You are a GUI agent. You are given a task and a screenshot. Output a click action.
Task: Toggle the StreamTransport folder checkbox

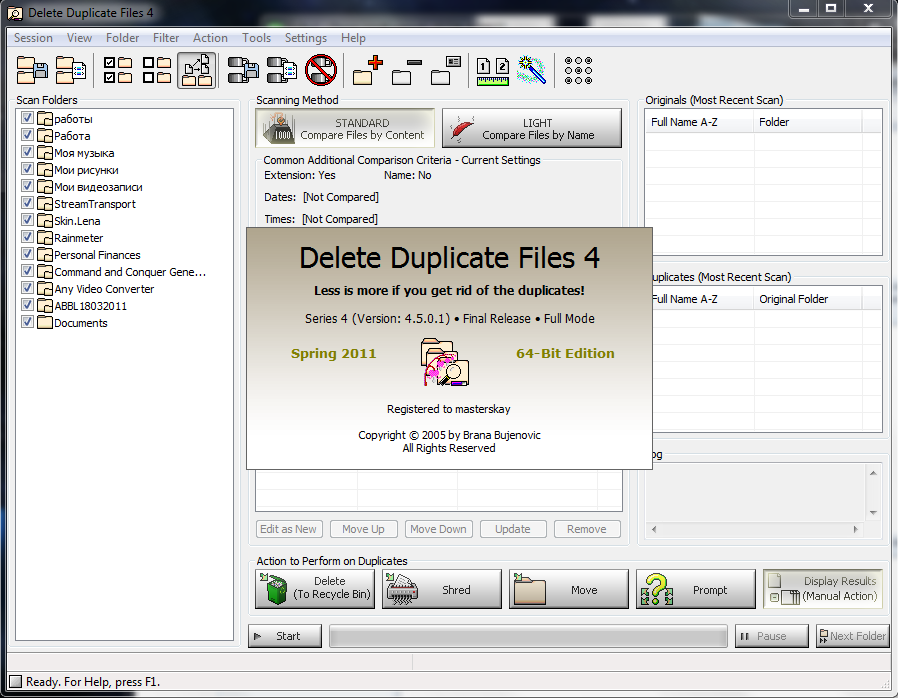[x=27, y=203]
